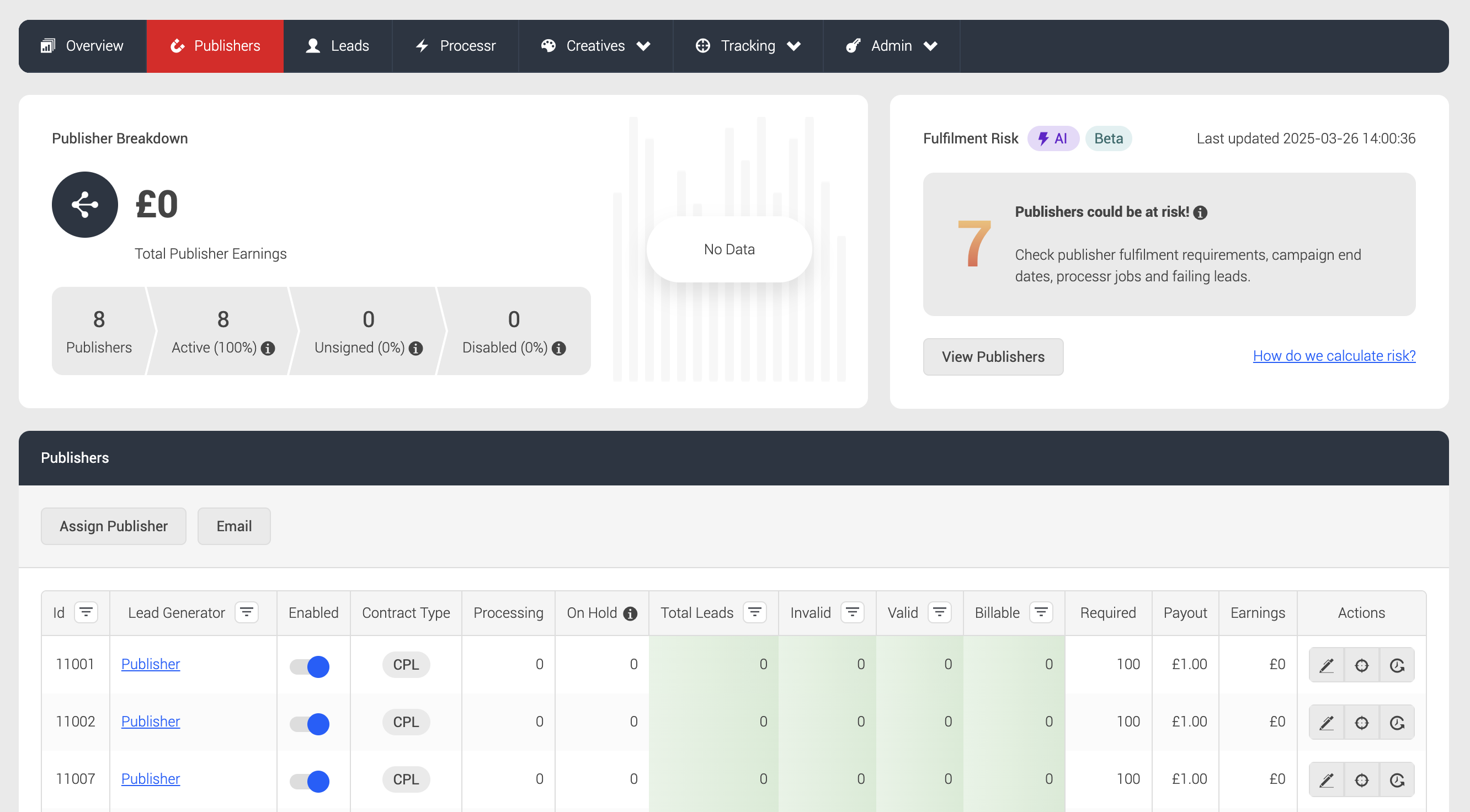Click the Contract Type column header
Viewport: 1470px width, 812px height.
[x=406, y=612]
